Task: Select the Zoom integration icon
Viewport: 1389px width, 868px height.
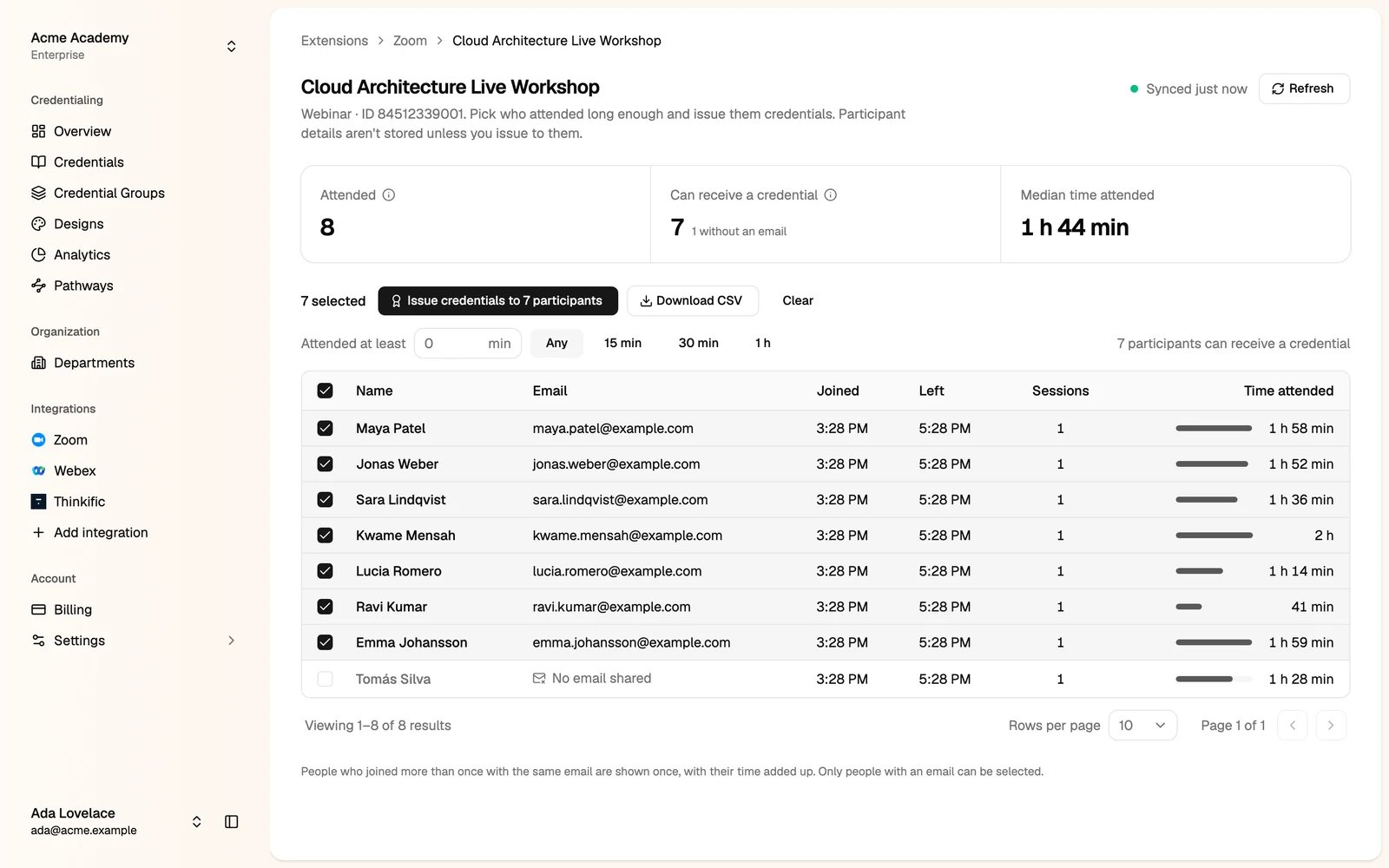Action: [x=38, y=440]
